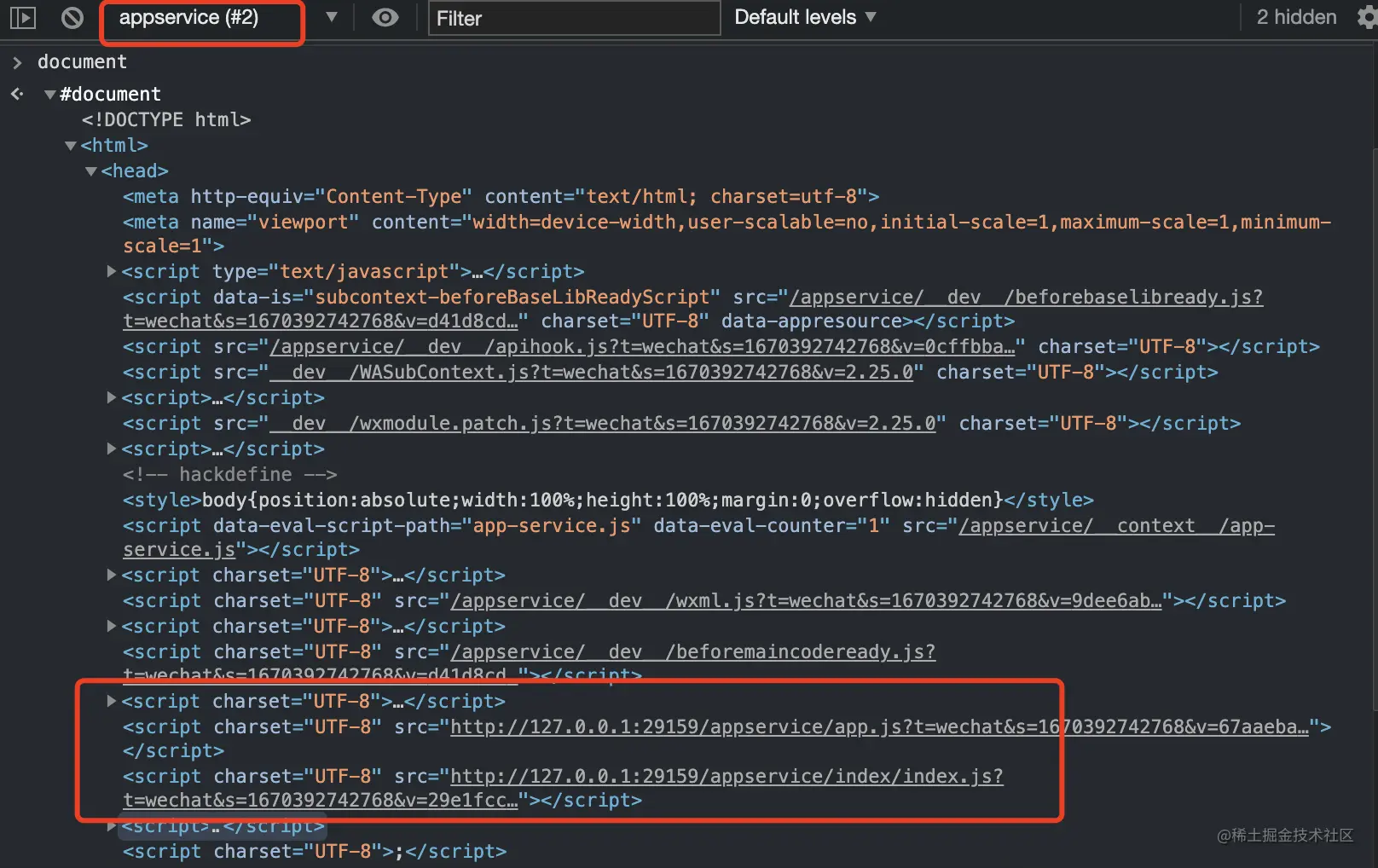
Task: Select the hackdefine comment line
Action: (x=230, y=474)
